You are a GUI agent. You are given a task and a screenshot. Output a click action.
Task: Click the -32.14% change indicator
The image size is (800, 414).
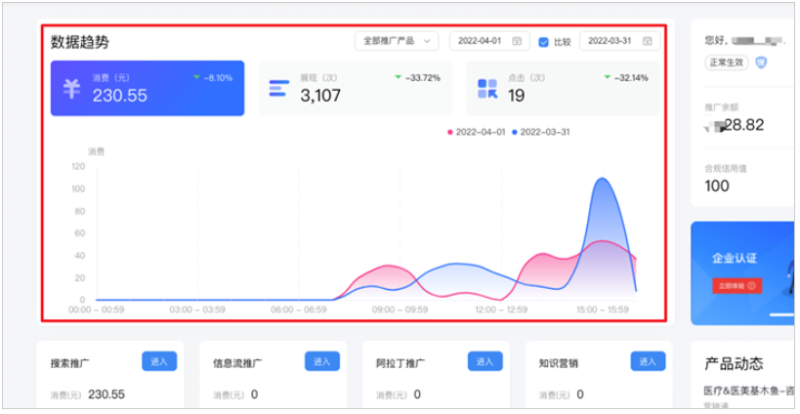(626, 78)
